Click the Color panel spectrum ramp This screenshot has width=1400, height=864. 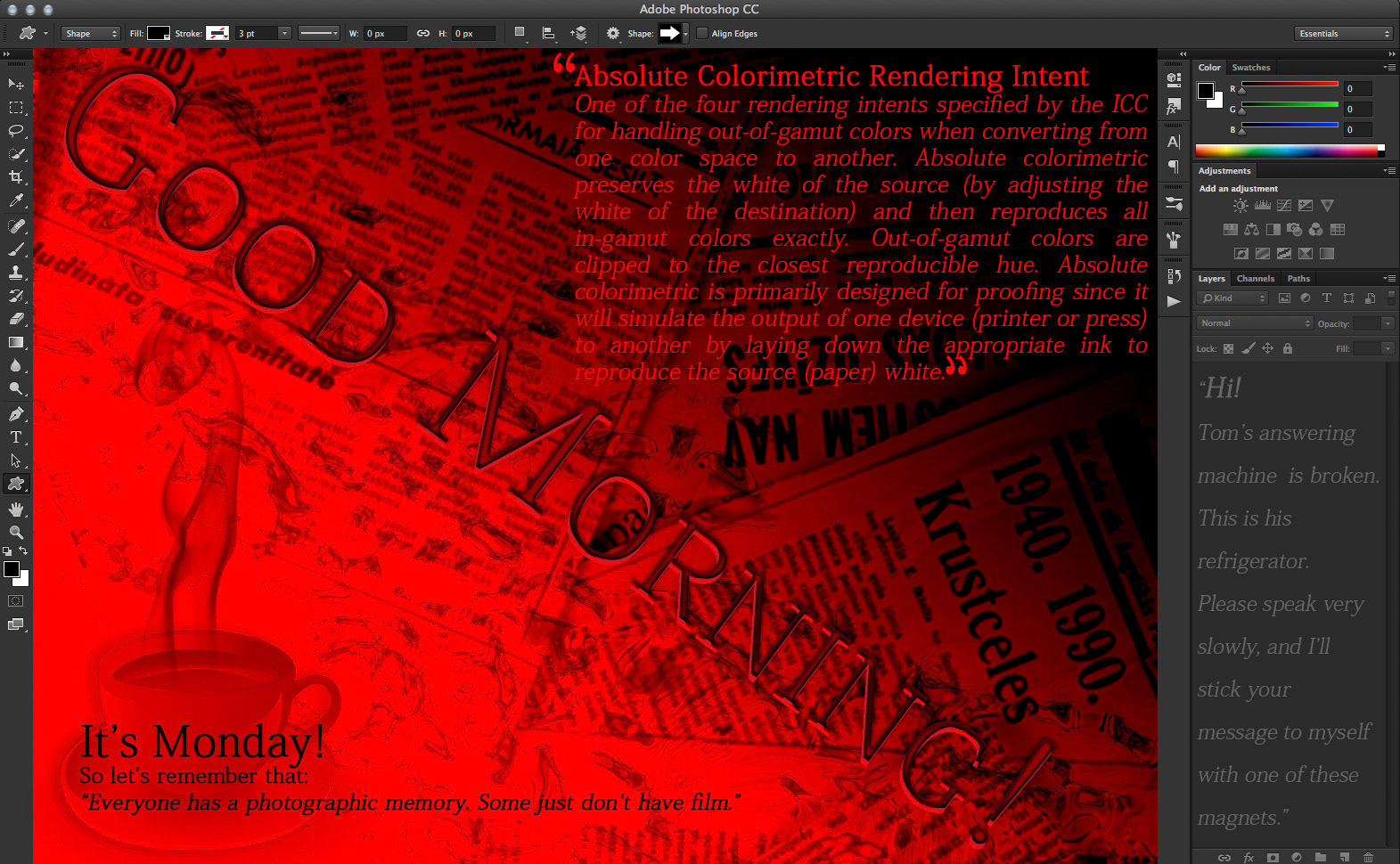click(x=1289, y=151)
